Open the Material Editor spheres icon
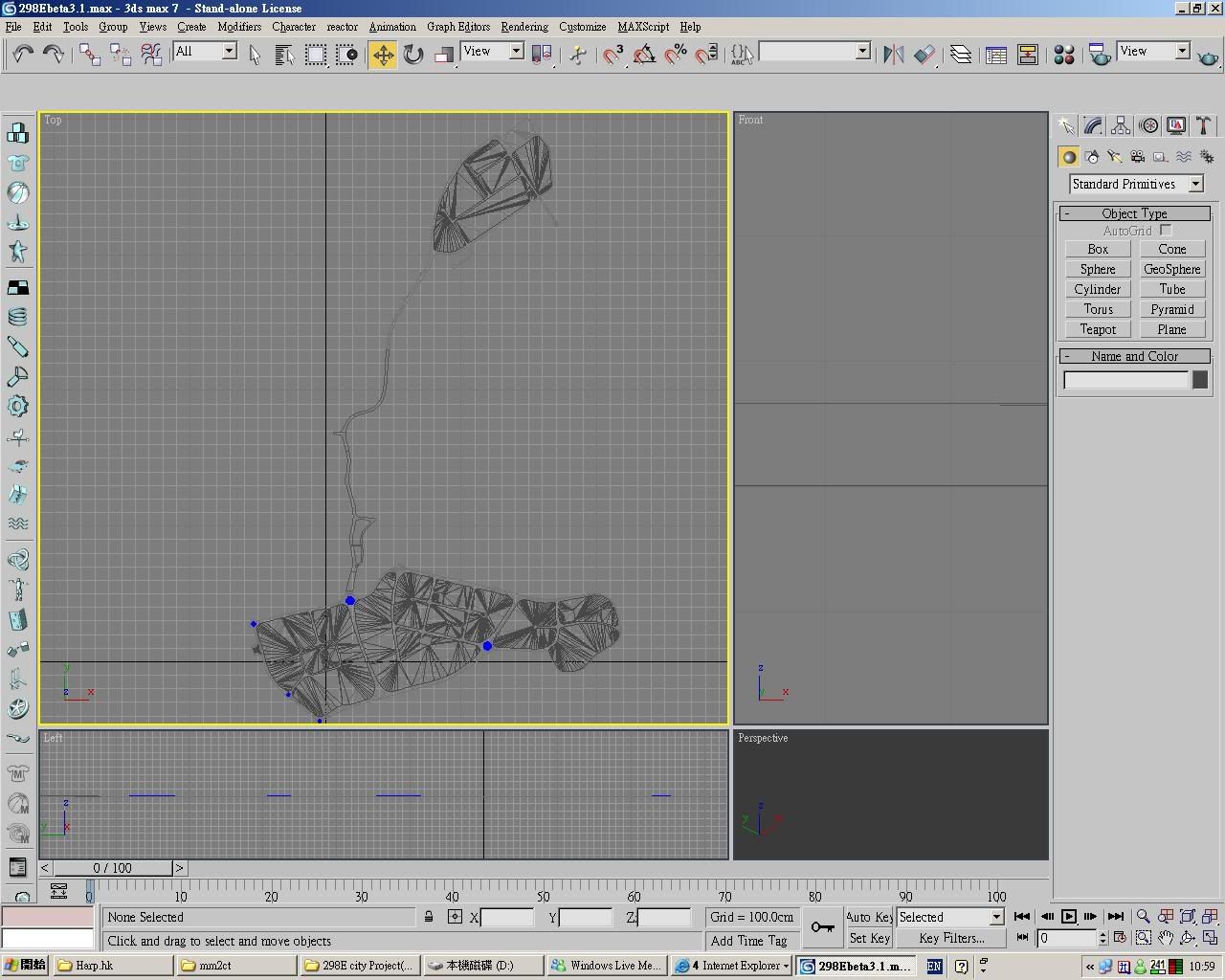This screenshot has height=980, width=1225. [x=1063, y=55]
